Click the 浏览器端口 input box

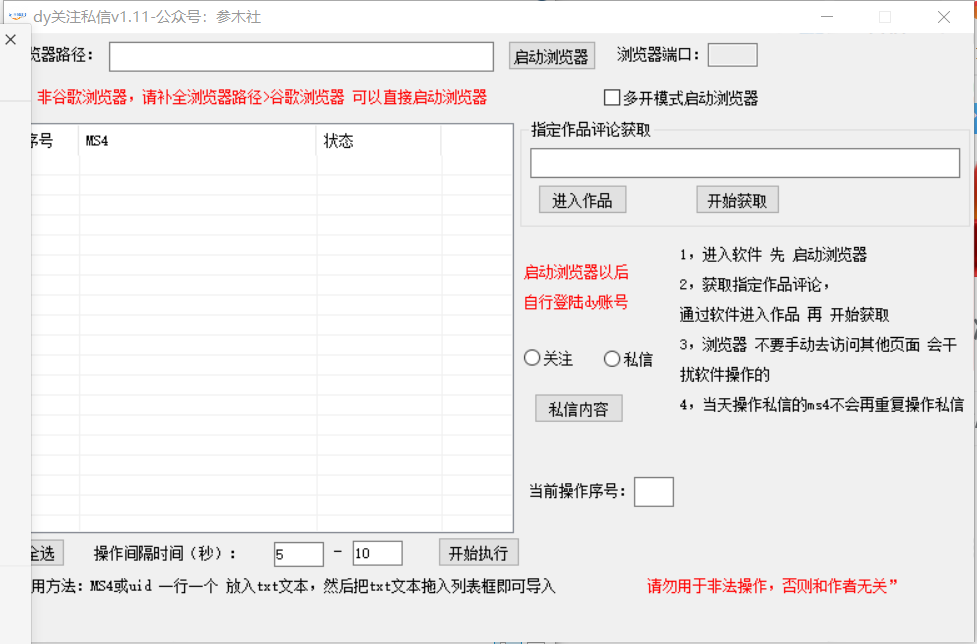(x=731, y=55)
